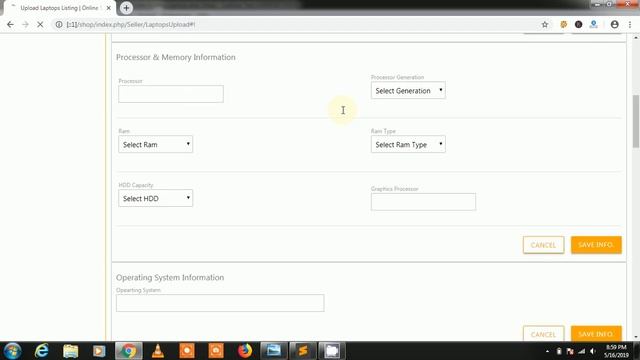Expand the Select Ram Type dropdown
This screenshot has height=360, width=640.
[408, 144]
